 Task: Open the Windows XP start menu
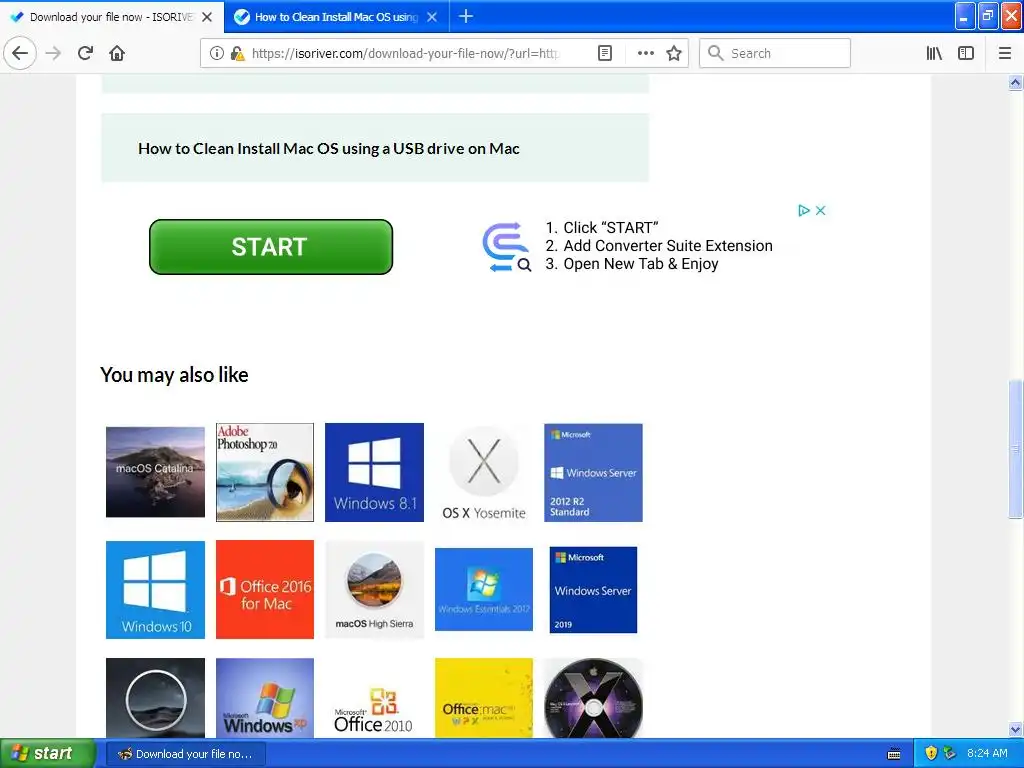click(x=46, y=753)
